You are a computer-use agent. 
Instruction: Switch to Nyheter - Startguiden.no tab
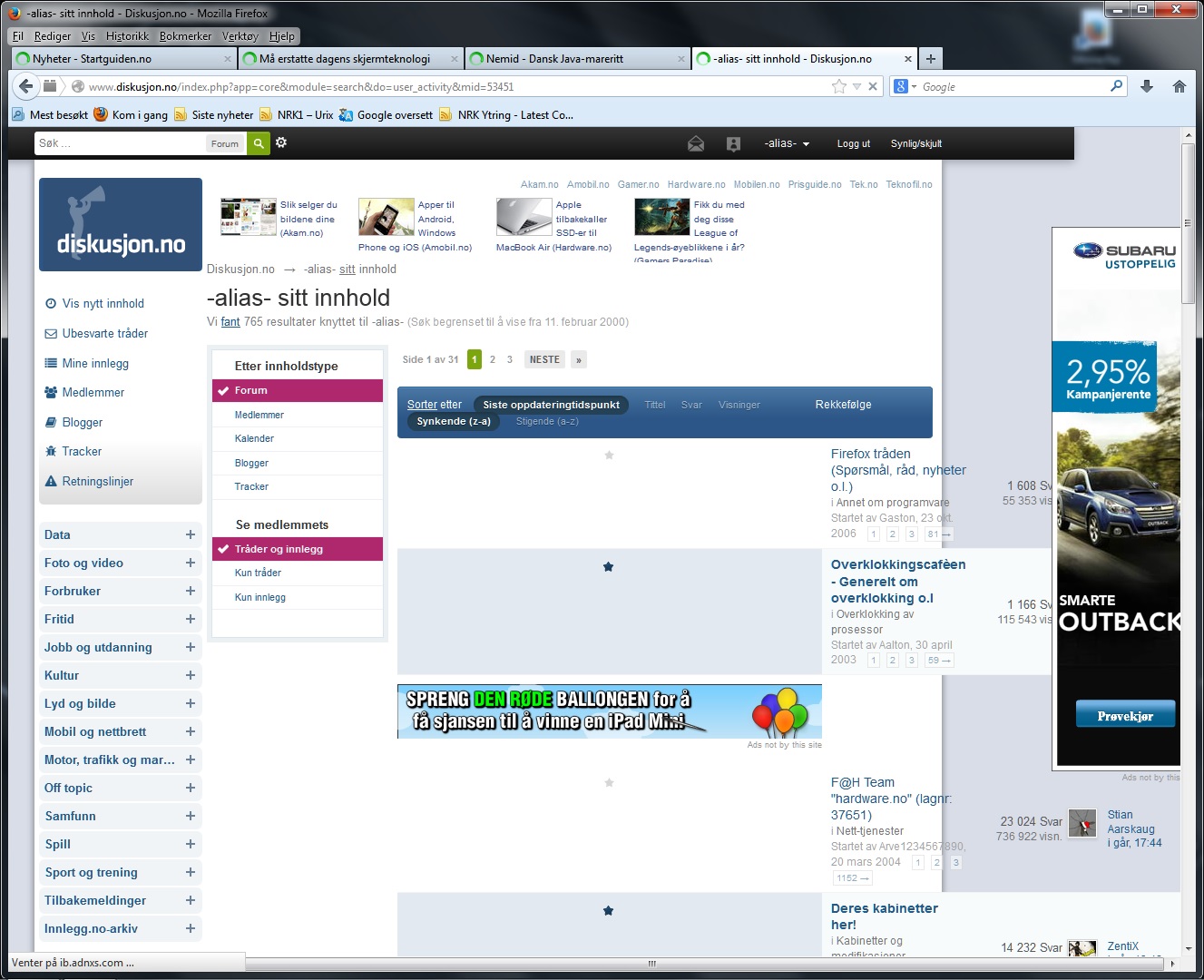124,59
